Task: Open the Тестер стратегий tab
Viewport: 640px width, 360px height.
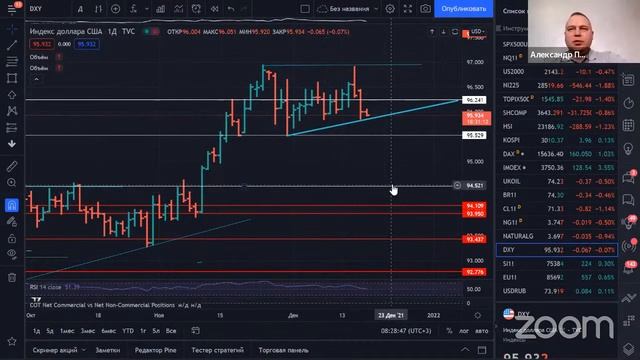Action: pyautogui.click(x=218, y=350)
